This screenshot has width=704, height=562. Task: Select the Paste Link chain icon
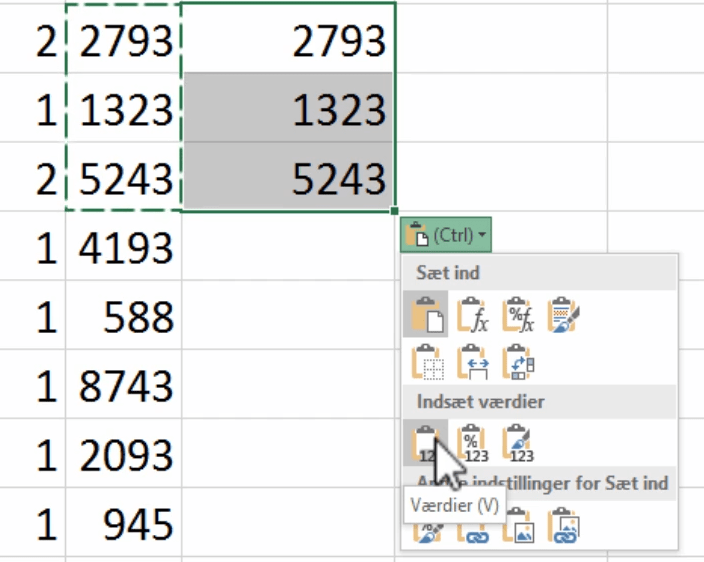tap(470, 527)
